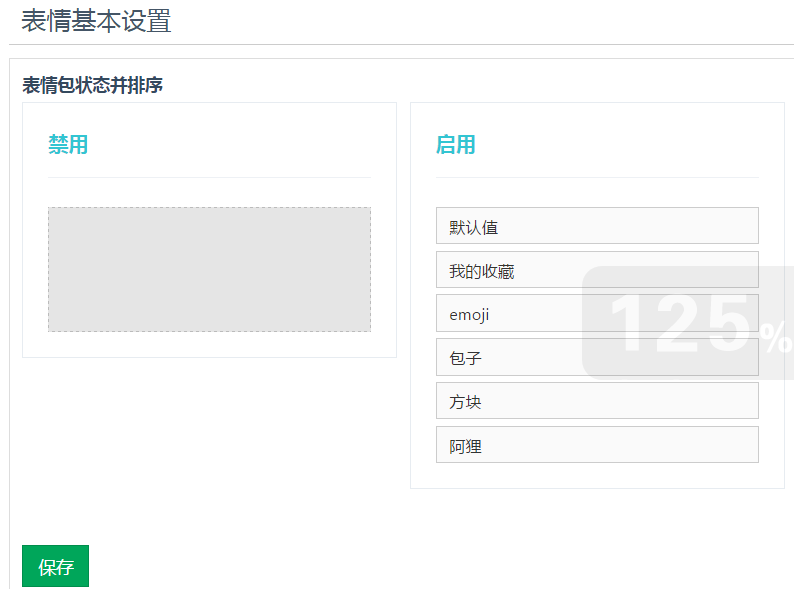Image resolution: width=794 pixels, height=589 pixels.
Task: Click the 表情基本设置 page title
Action: point(96,21)
